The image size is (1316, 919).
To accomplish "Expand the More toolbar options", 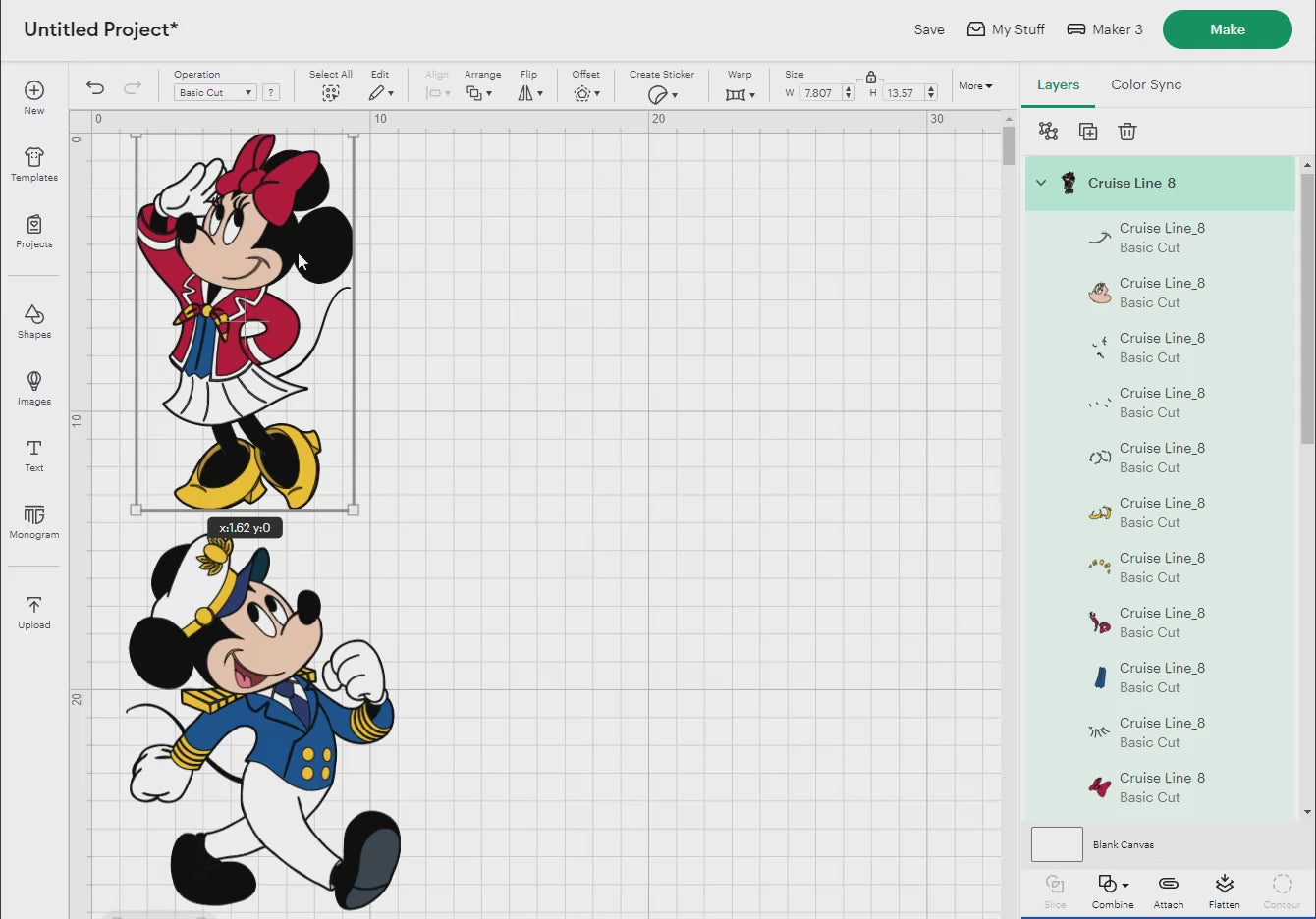I will click(976, 86).
